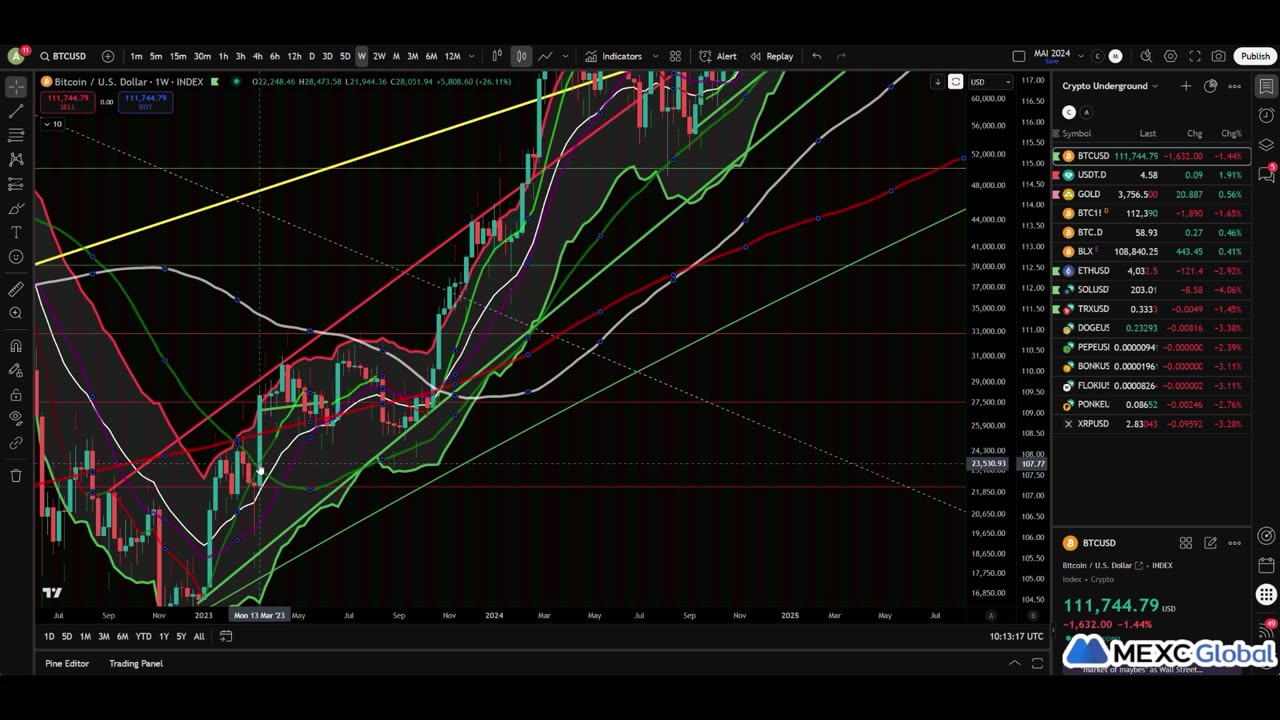Select the trend line drawing tool
This screenshot has height=720, width=1280.
click(x=16, y=111)
